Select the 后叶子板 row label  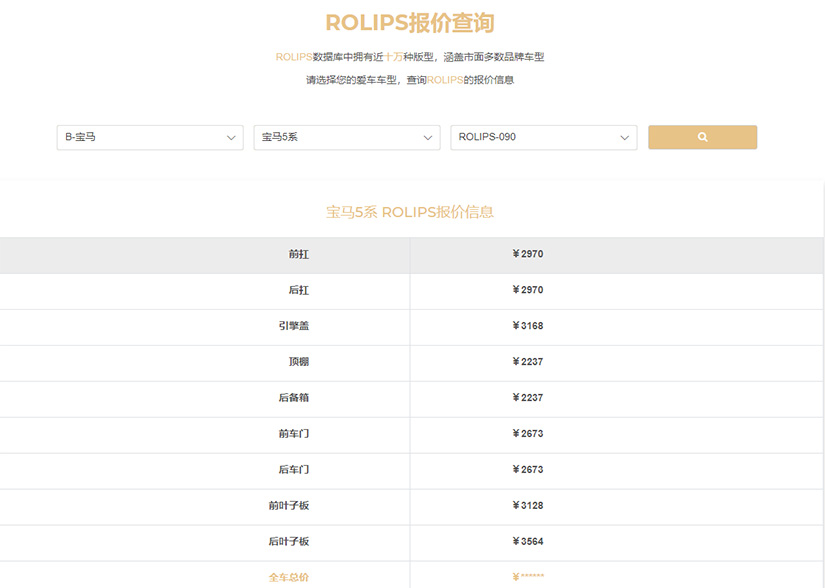coord(288,541)
